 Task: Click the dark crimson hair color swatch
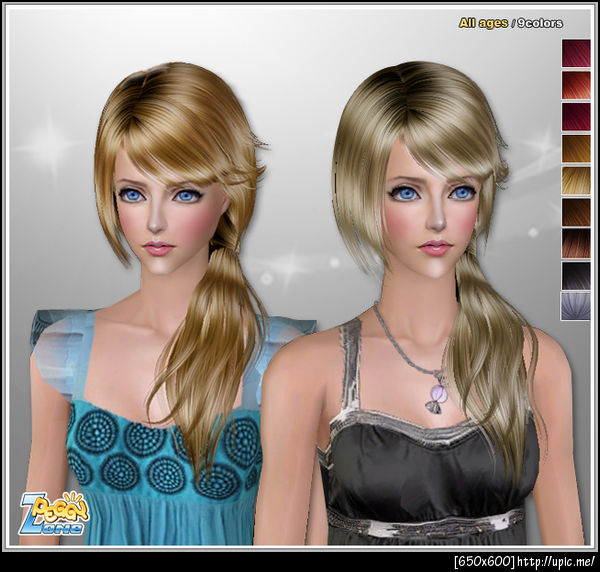point(576,53)
